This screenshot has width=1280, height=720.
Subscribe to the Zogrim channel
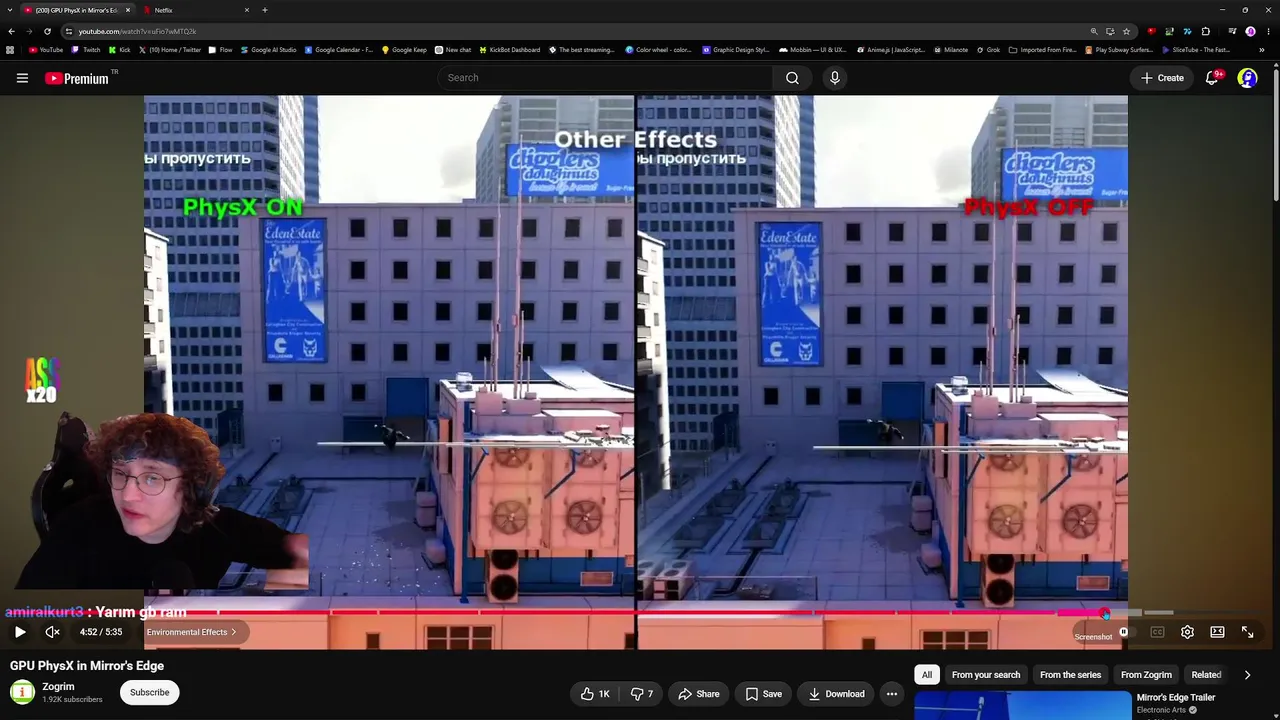(x=149, y=692)
